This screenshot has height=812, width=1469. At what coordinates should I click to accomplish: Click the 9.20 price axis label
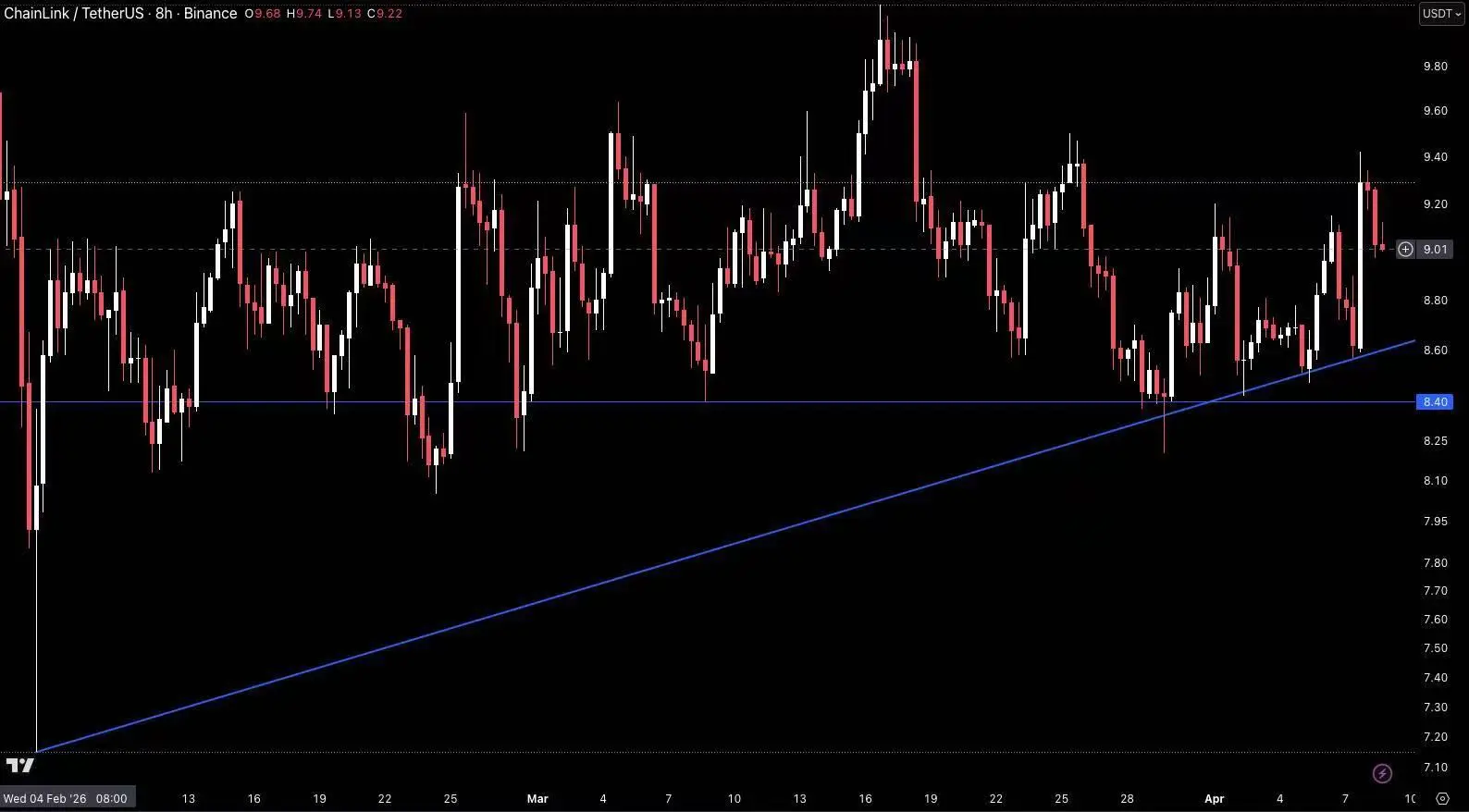1435,204
